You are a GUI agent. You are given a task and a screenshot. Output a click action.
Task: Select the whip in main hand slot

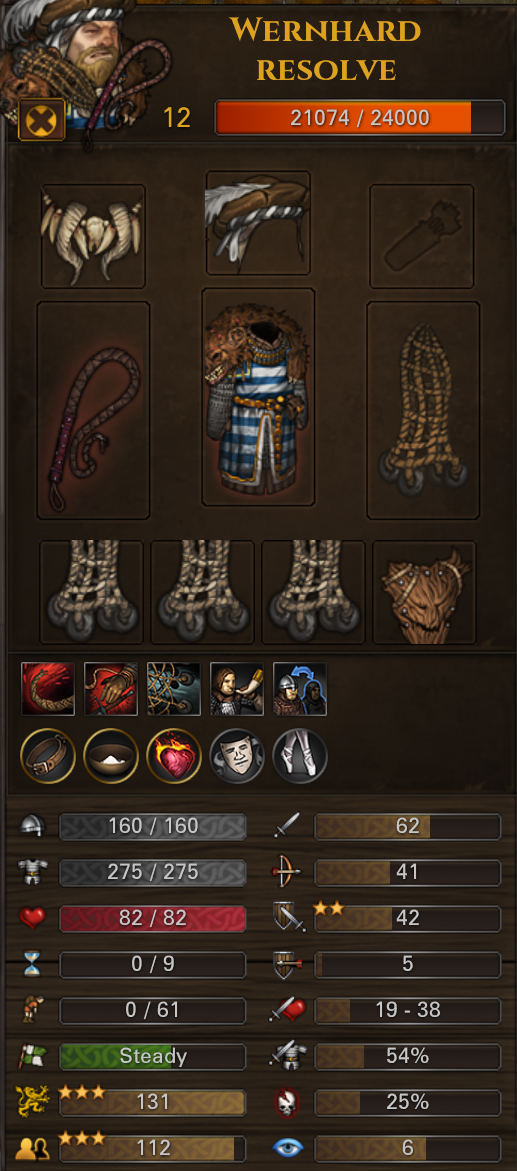(x=93, y=410)
